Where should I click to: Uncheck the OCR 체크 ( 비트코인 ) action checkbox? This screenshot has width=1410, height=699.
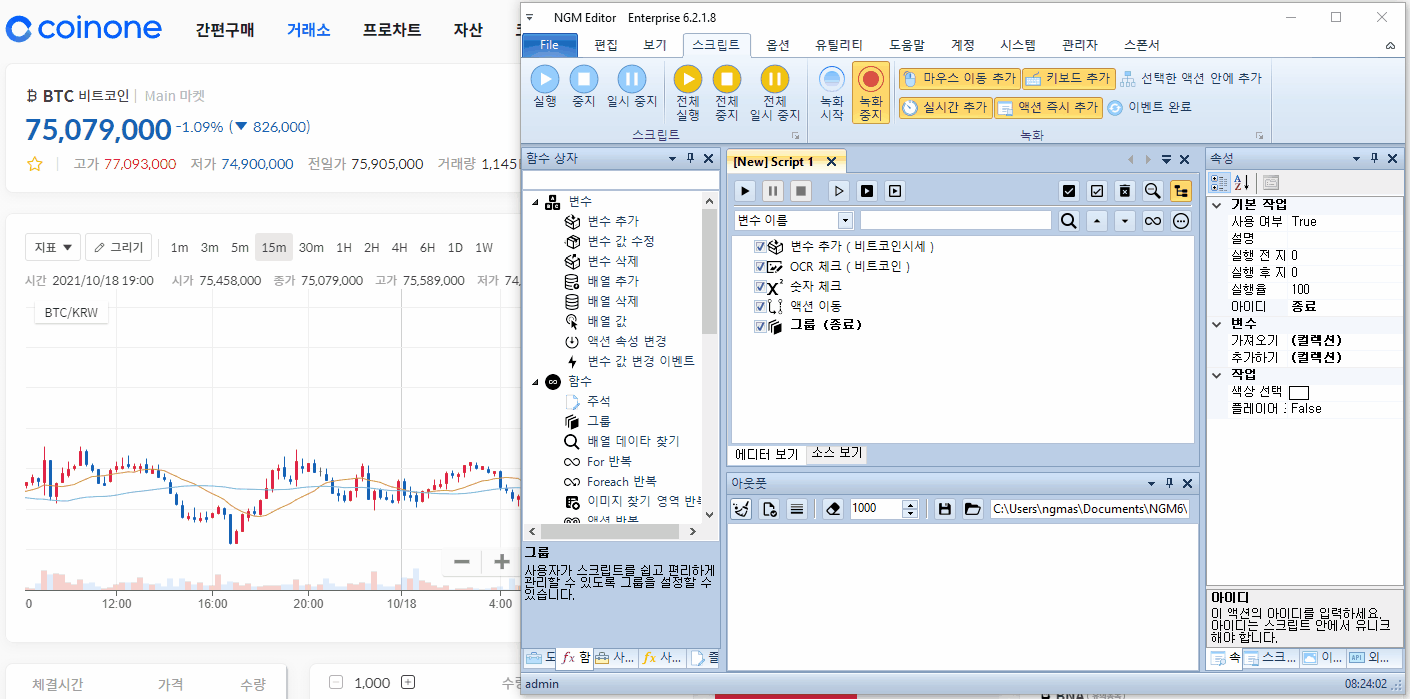pos(761,266)
